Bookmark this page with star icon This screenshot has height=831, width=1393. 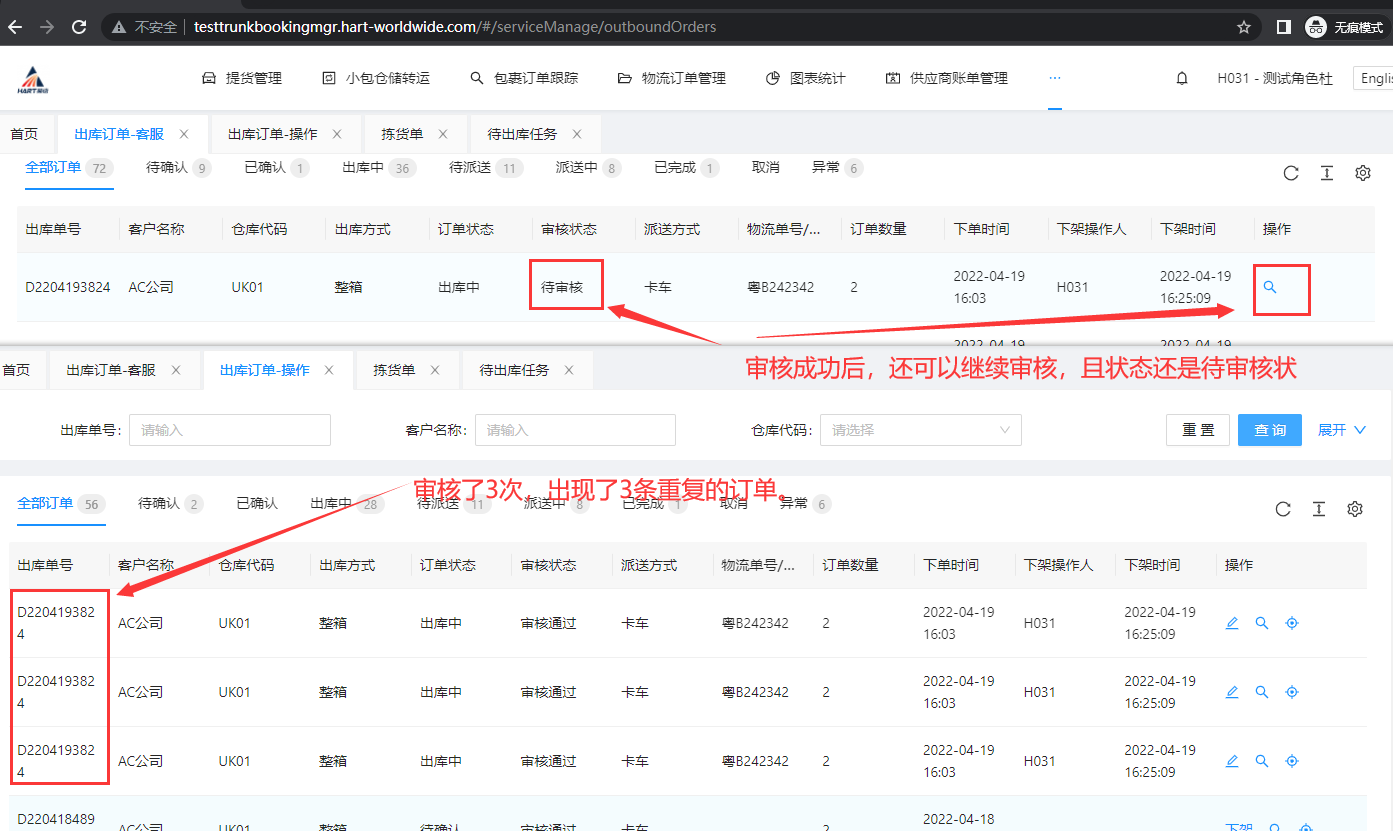click(1244, 27)
